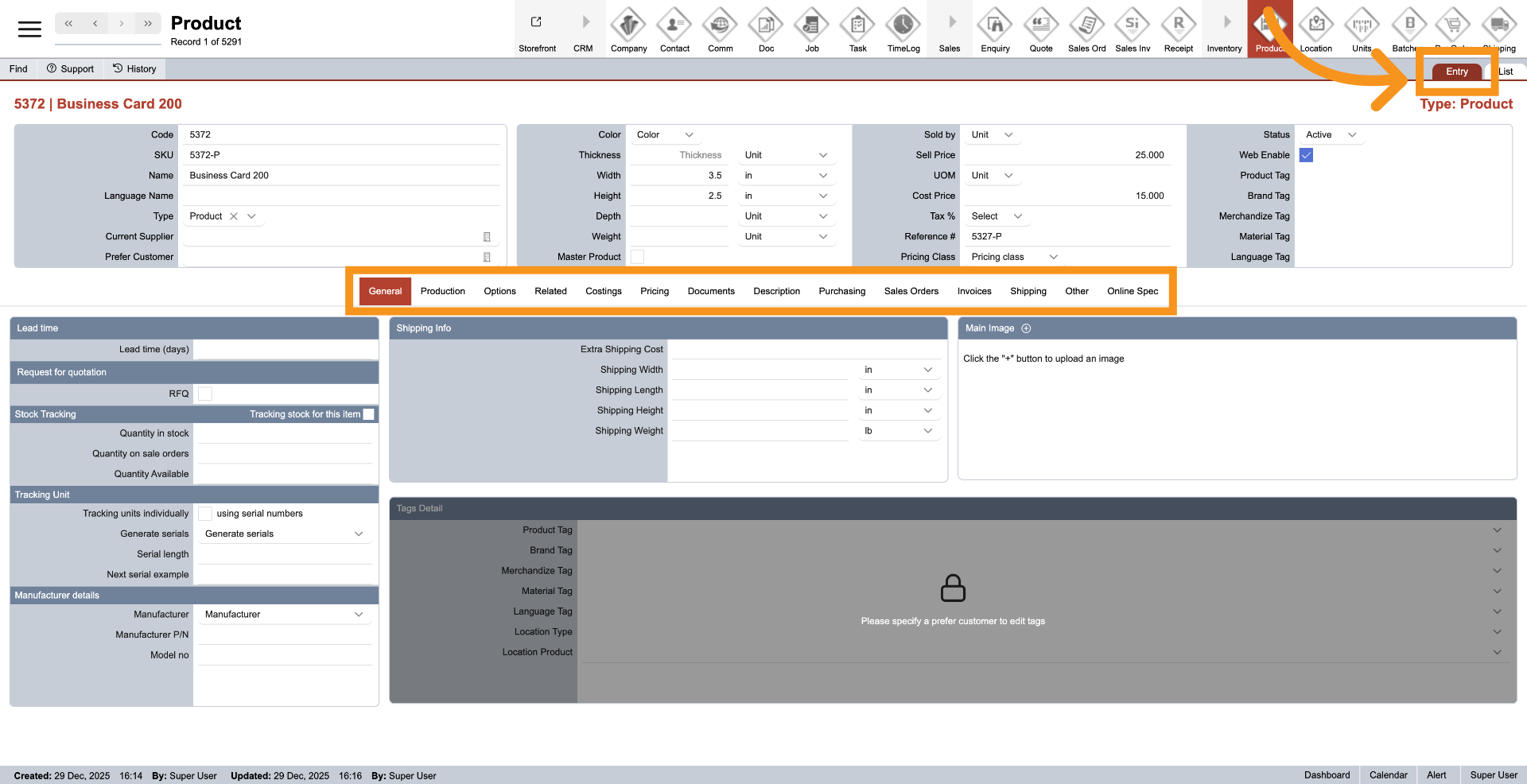Switch to the Costings tab
1527x784 pixels.
pos(603,291)
